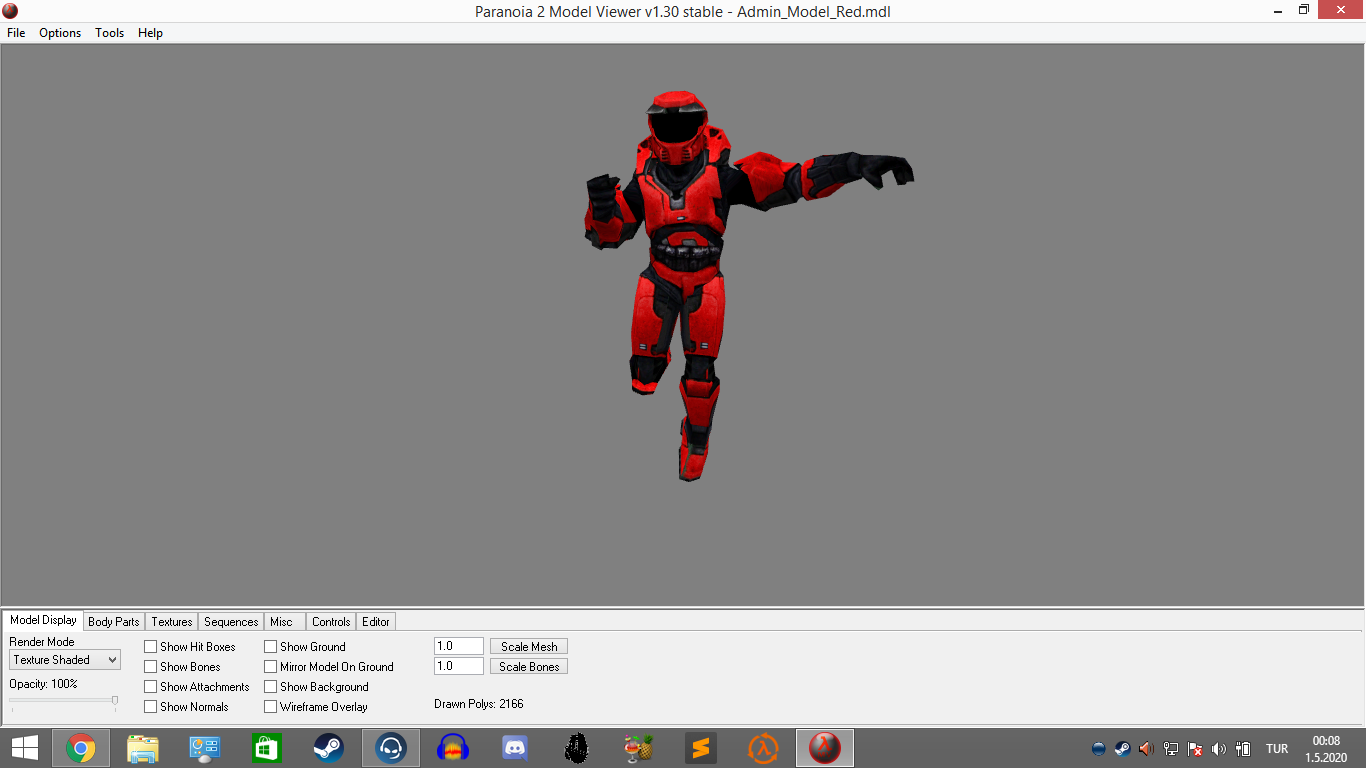Click the 'Render Mode' label
This screenshot has height=768, width=1366.
42,642
